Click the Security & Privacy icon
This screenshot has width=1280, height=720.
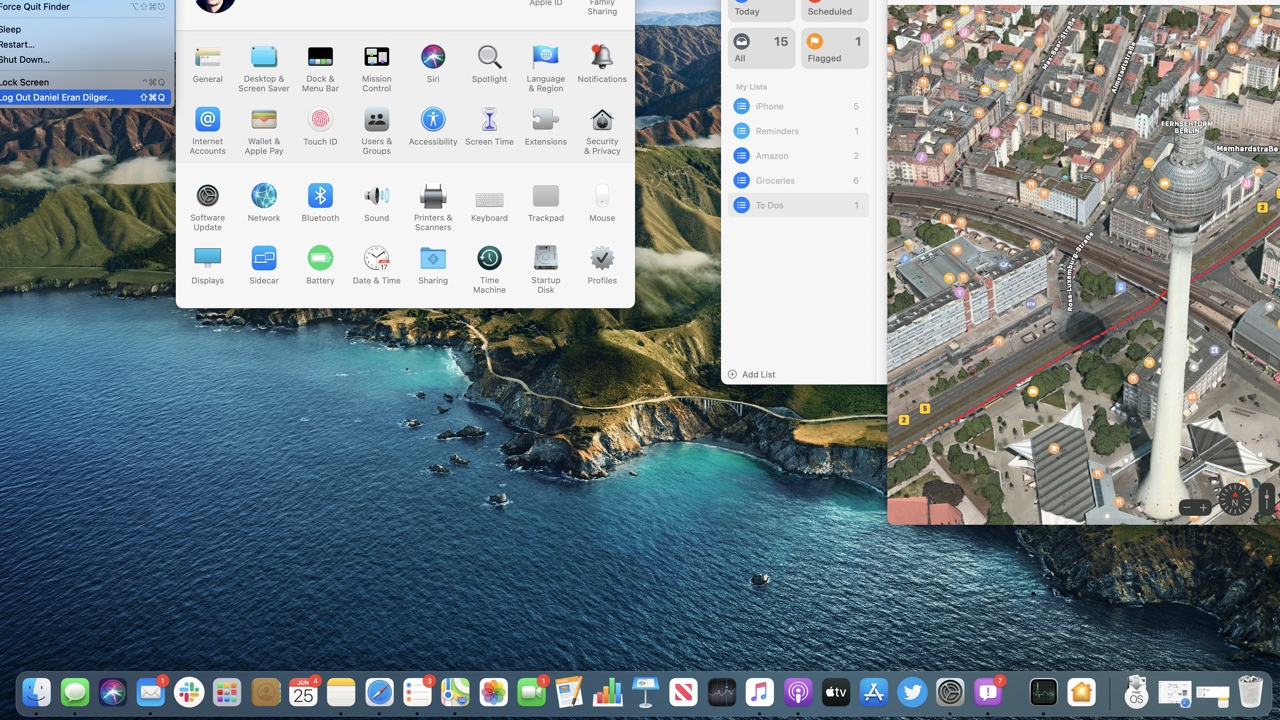point(602,121)
